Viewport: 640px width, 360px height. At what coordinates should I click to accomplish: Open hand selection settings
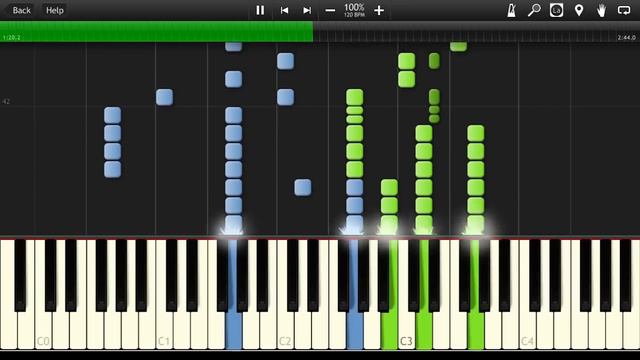pyautogui.click(x=601, y=10)
